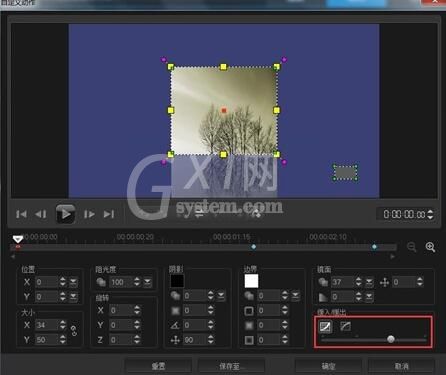
Task: Click the border blur value field
Action: 269,325
